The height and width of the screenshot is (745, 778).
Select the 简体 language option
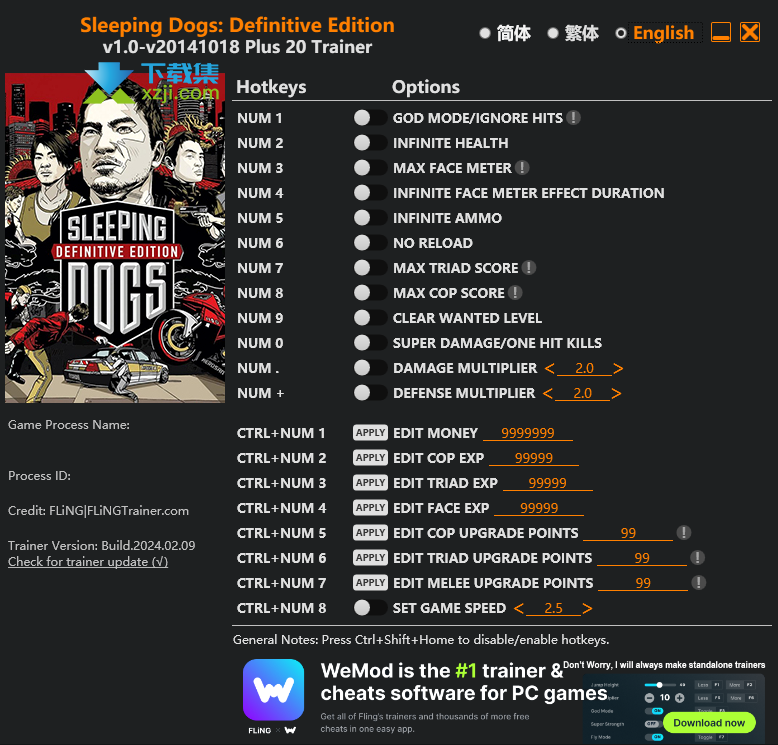click(505, 33)
